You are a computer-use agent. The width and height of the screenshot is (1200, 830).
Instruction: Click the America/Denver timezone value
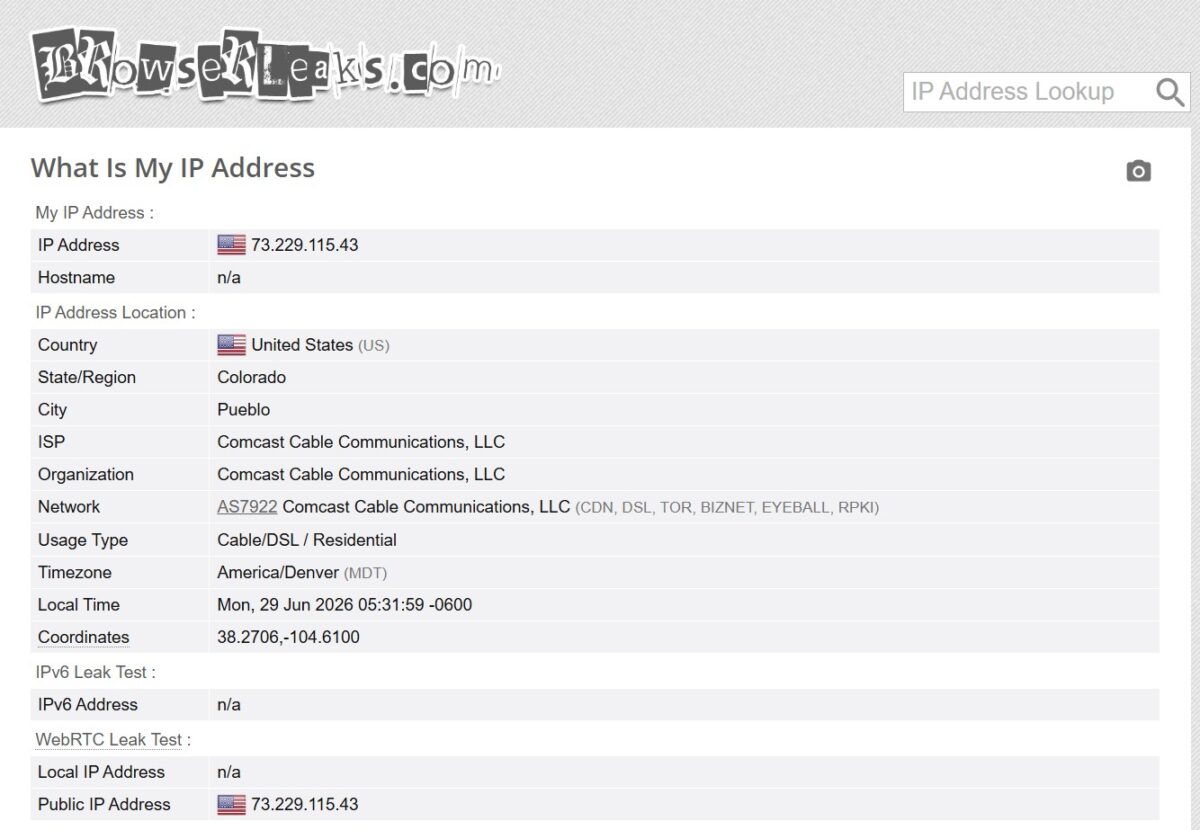click(278, 573)
